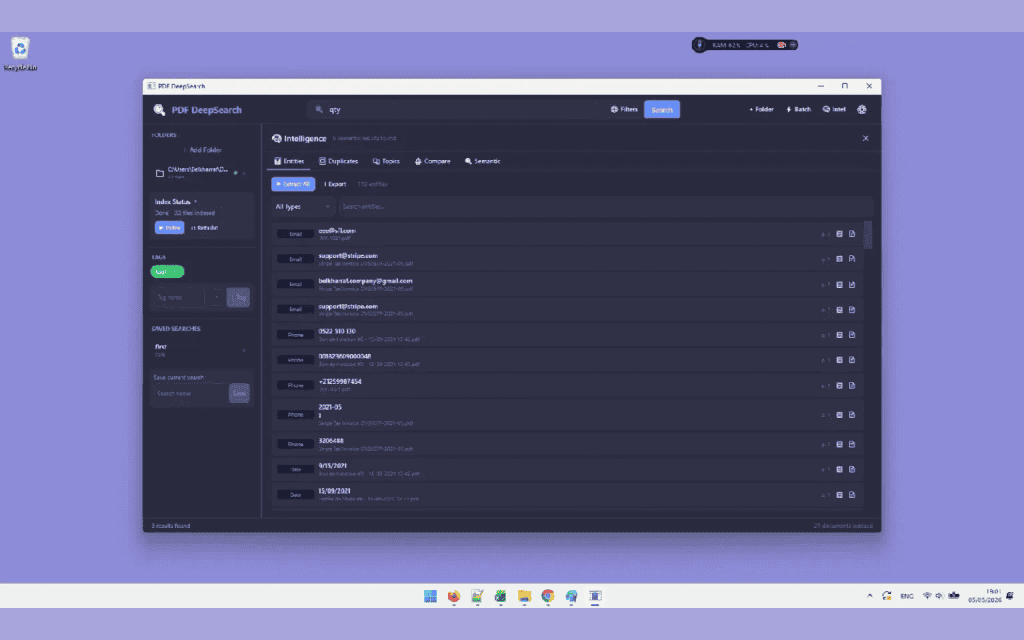
Task: Focus the Tag name input
Action: (180, 298)
